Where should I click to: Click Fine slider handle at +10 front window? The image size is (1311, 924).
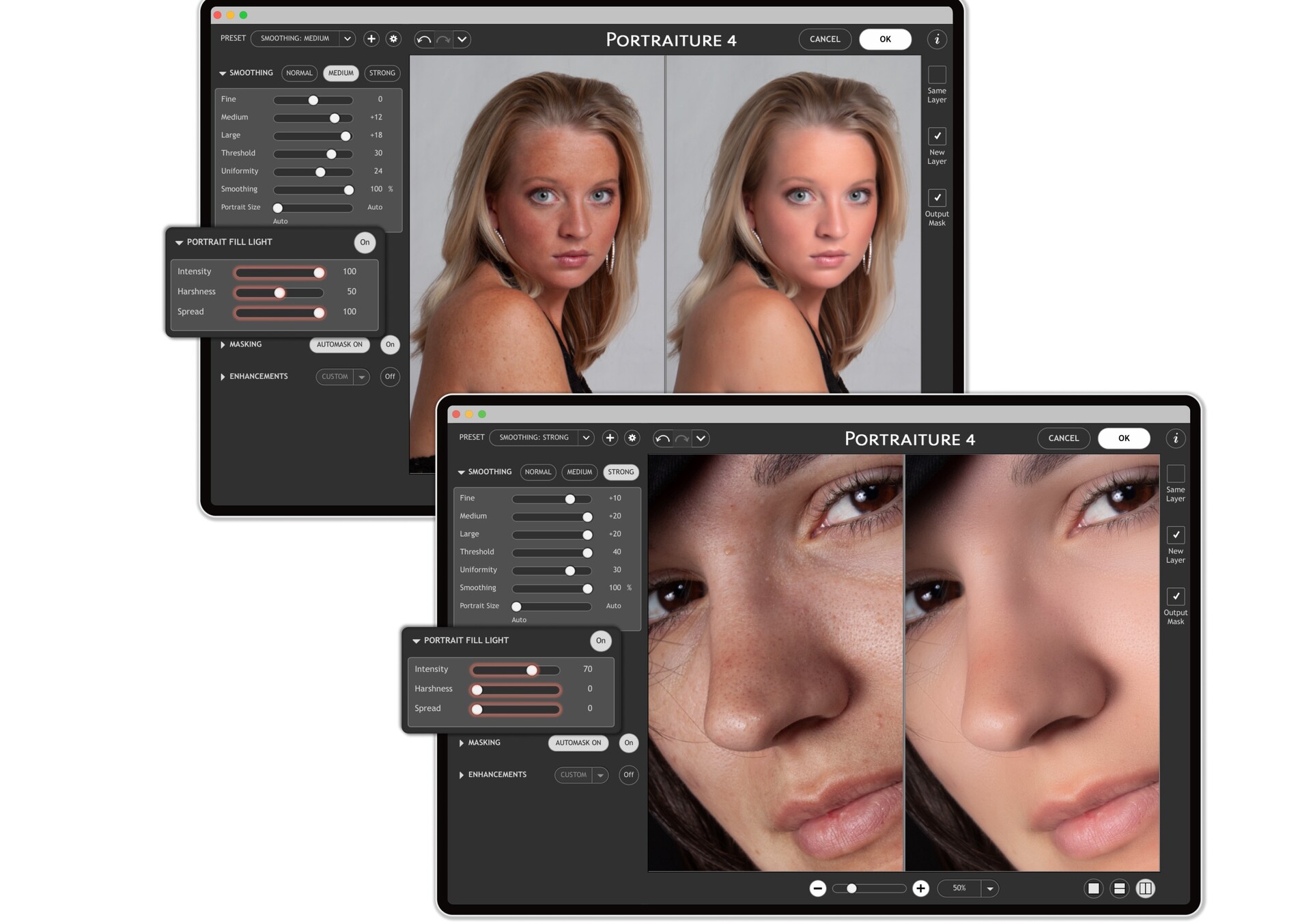click(x=570, y=499)
